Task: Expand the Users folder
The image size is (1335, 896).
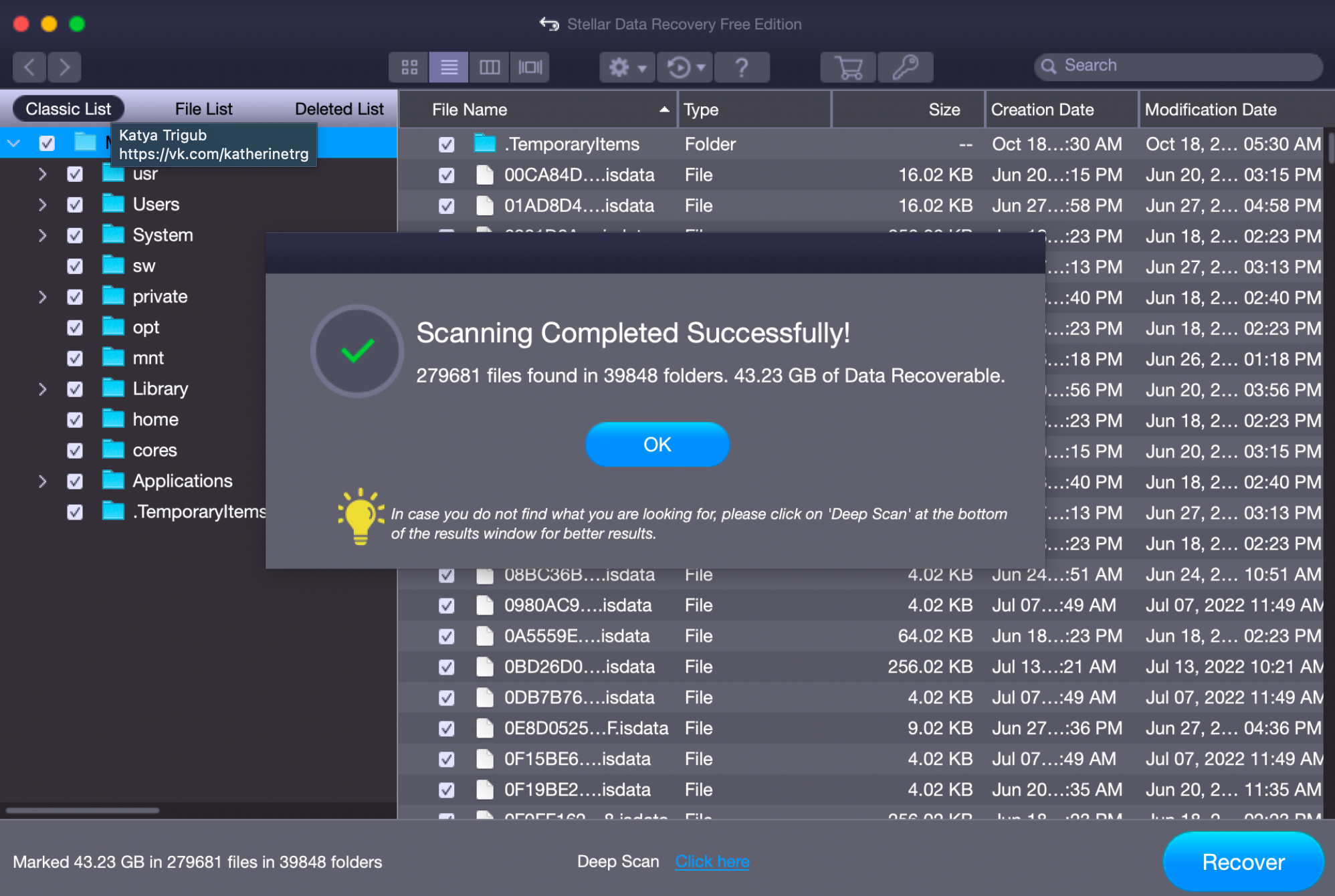Action: point(42,205)
